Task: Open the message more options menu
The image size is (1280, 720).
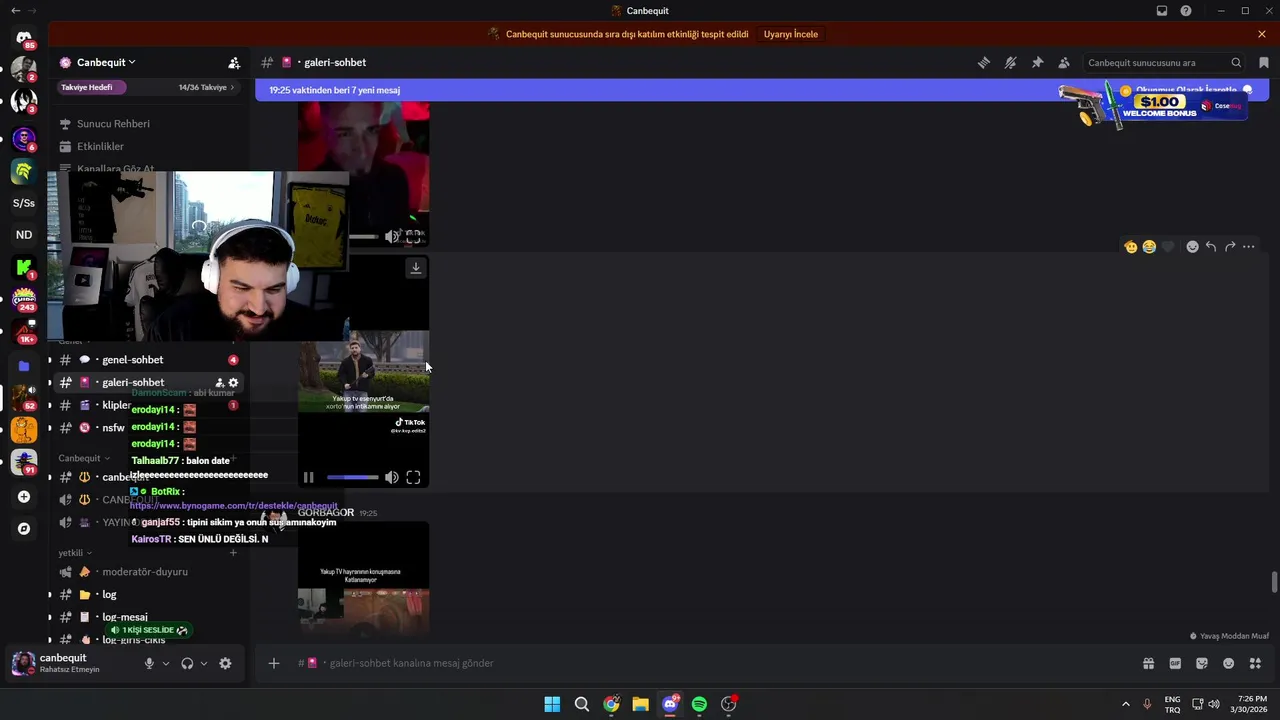Action: (x=1249, y=247)
